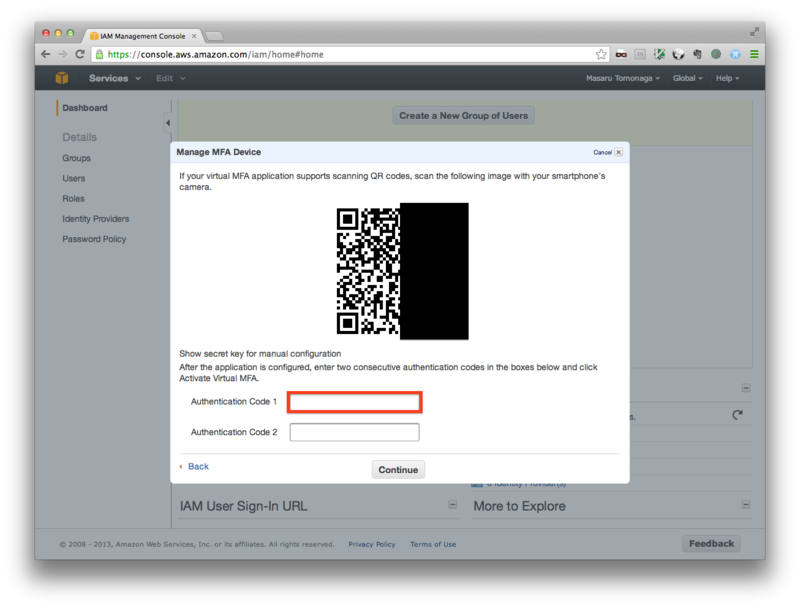Close the IAM Management Console tab

tap(194, 36)
